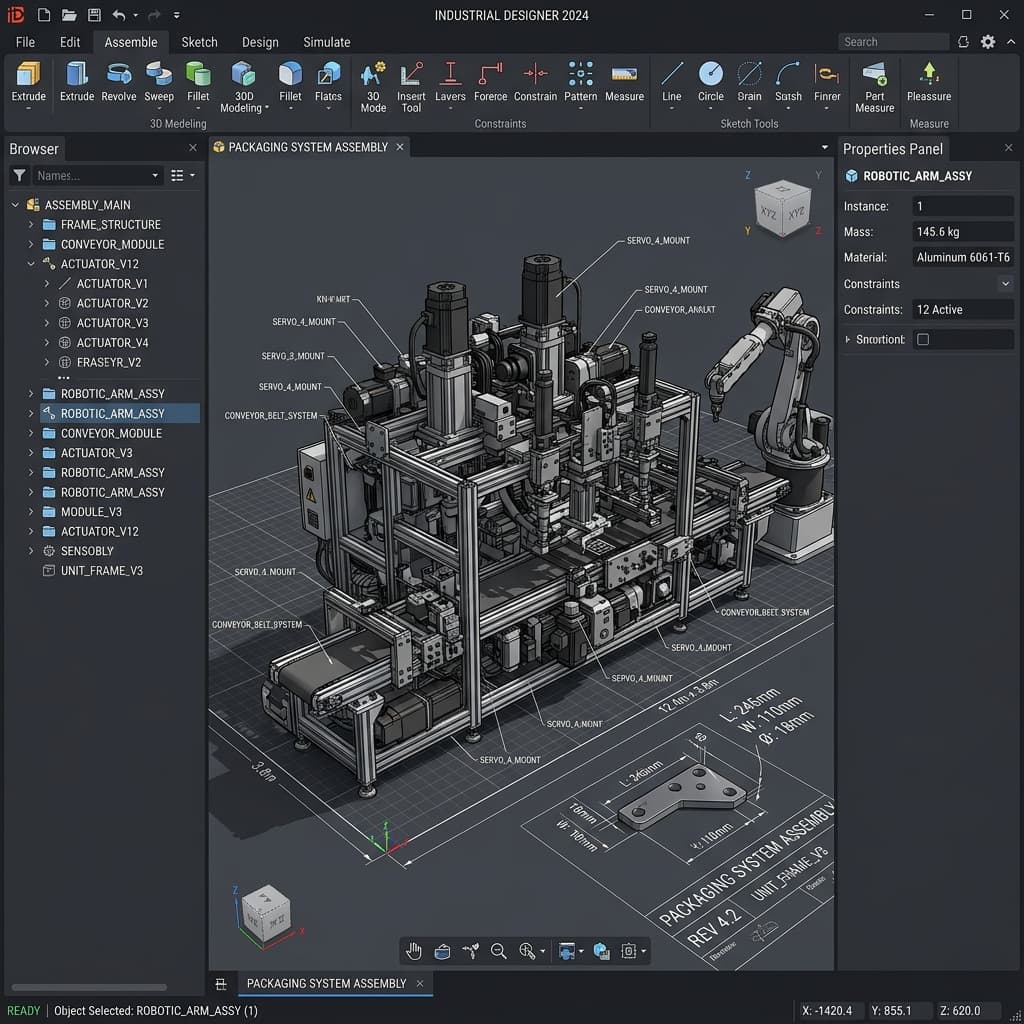Image resolution: width=1024 pixels, height=1024 pixels.
Task: Select the Revolve tool in ribbon
Action: [x=119, y=80]
